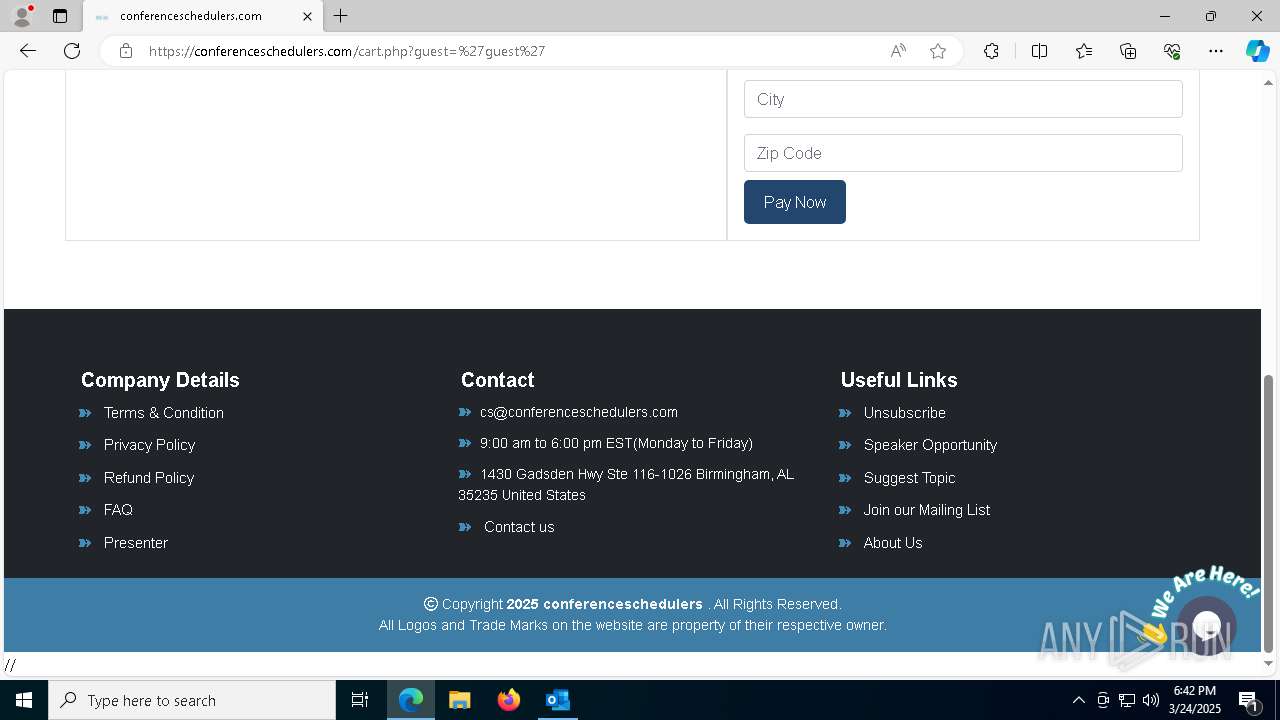
Task: Click the Read aloud icon in address bar
Action: coord(898,51)
